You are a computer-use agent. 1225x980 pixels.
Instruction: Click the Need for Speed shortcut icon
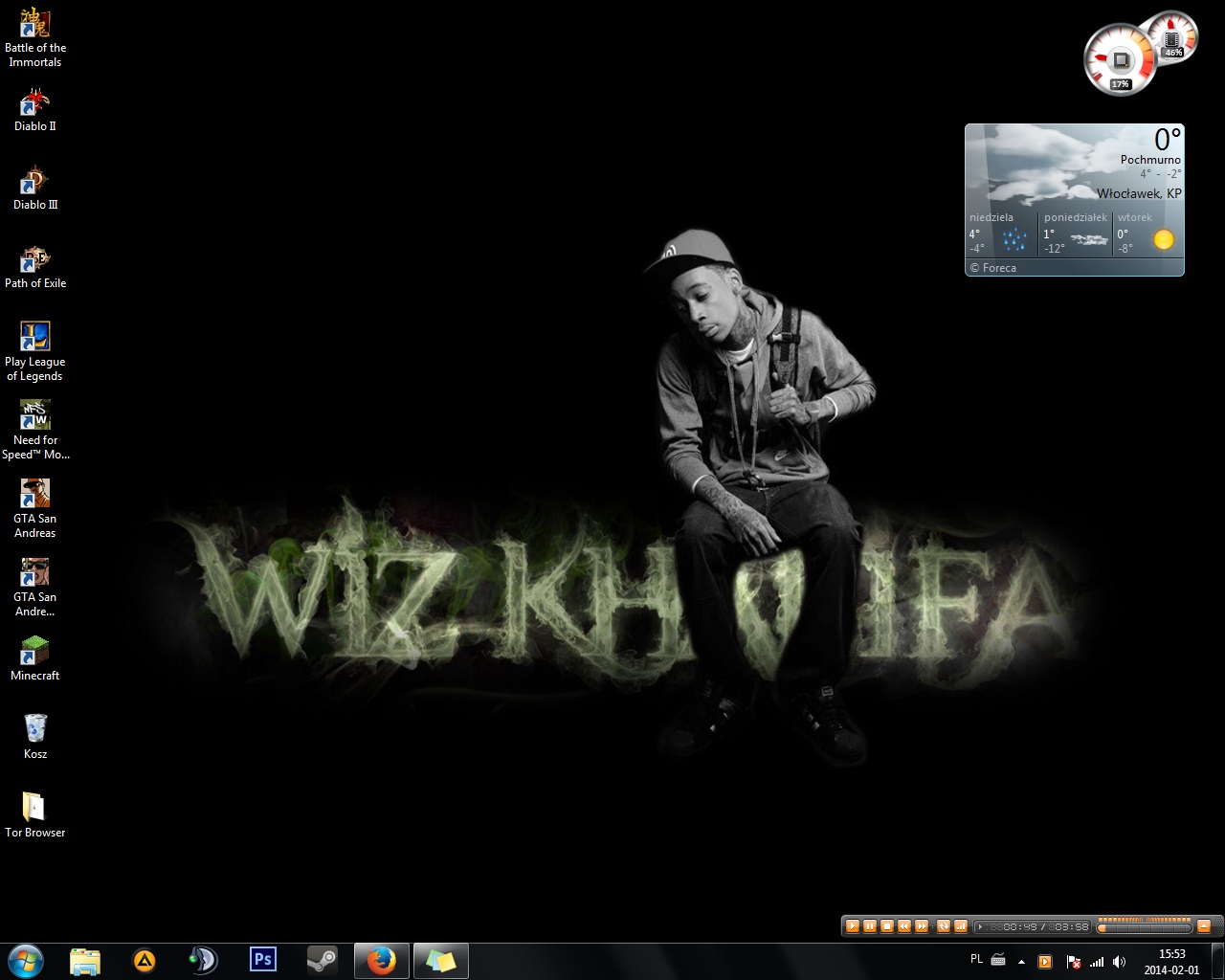point(35,430)
